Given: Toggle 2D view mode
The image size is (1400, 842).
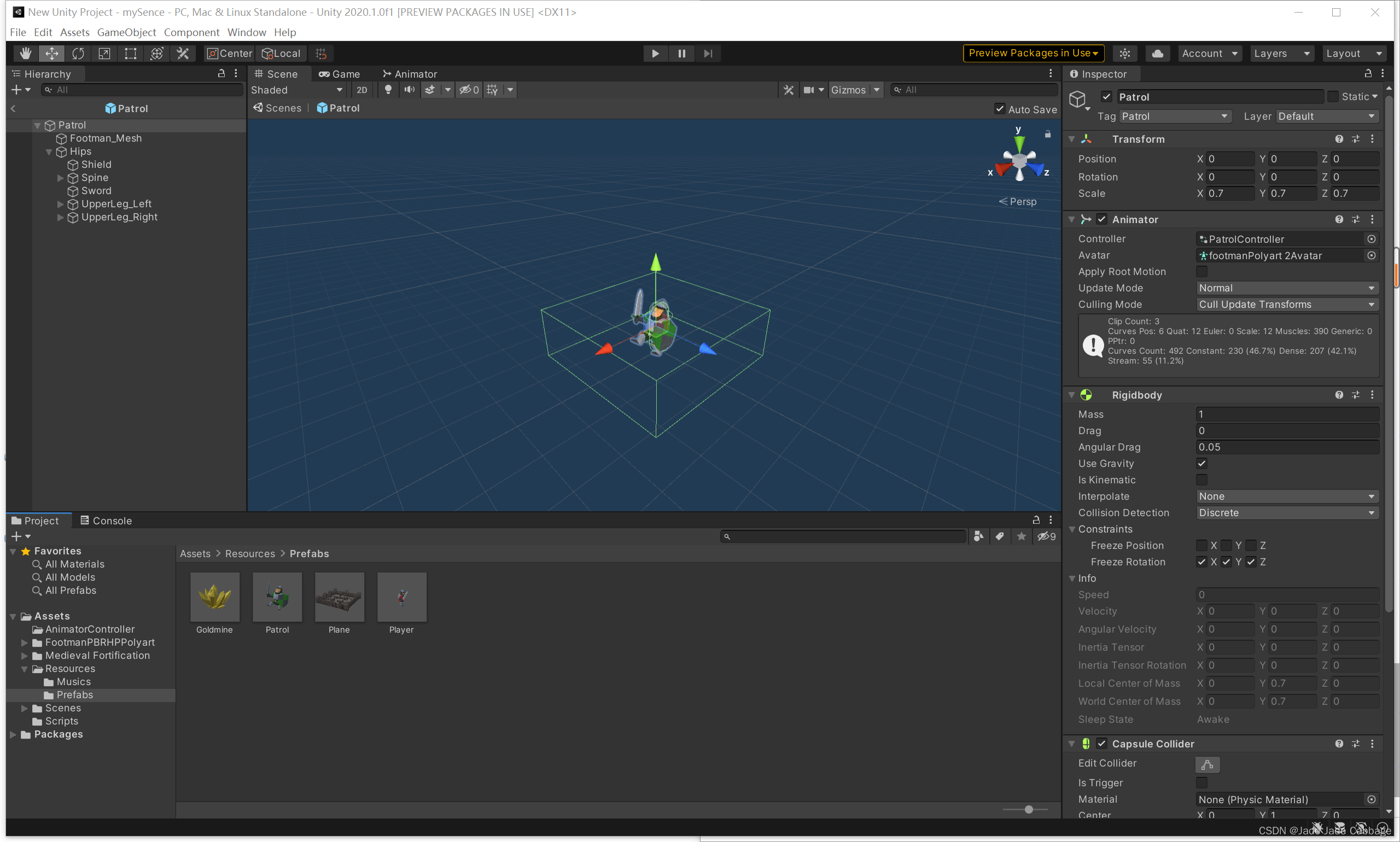Looking at the screenshot, I should pos(362,90).
